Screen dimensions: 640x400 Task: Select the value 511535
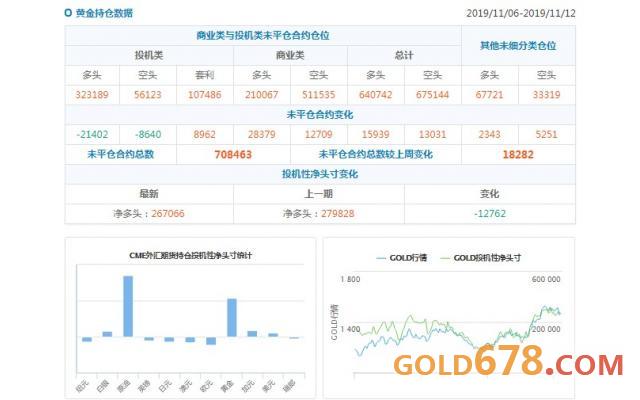[318, 95]
